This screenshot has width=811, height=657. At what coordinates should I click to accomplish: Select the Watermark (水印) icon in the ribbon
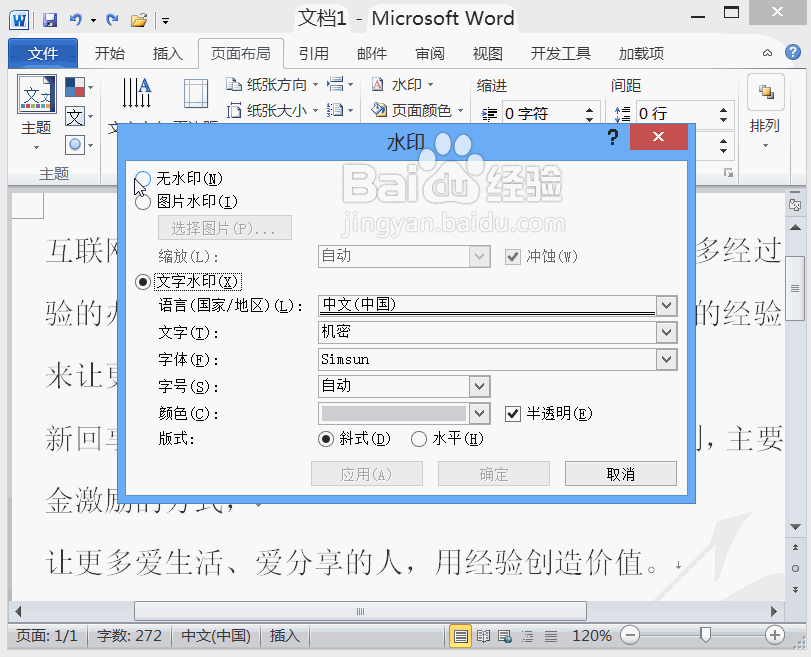pos(407,84)
